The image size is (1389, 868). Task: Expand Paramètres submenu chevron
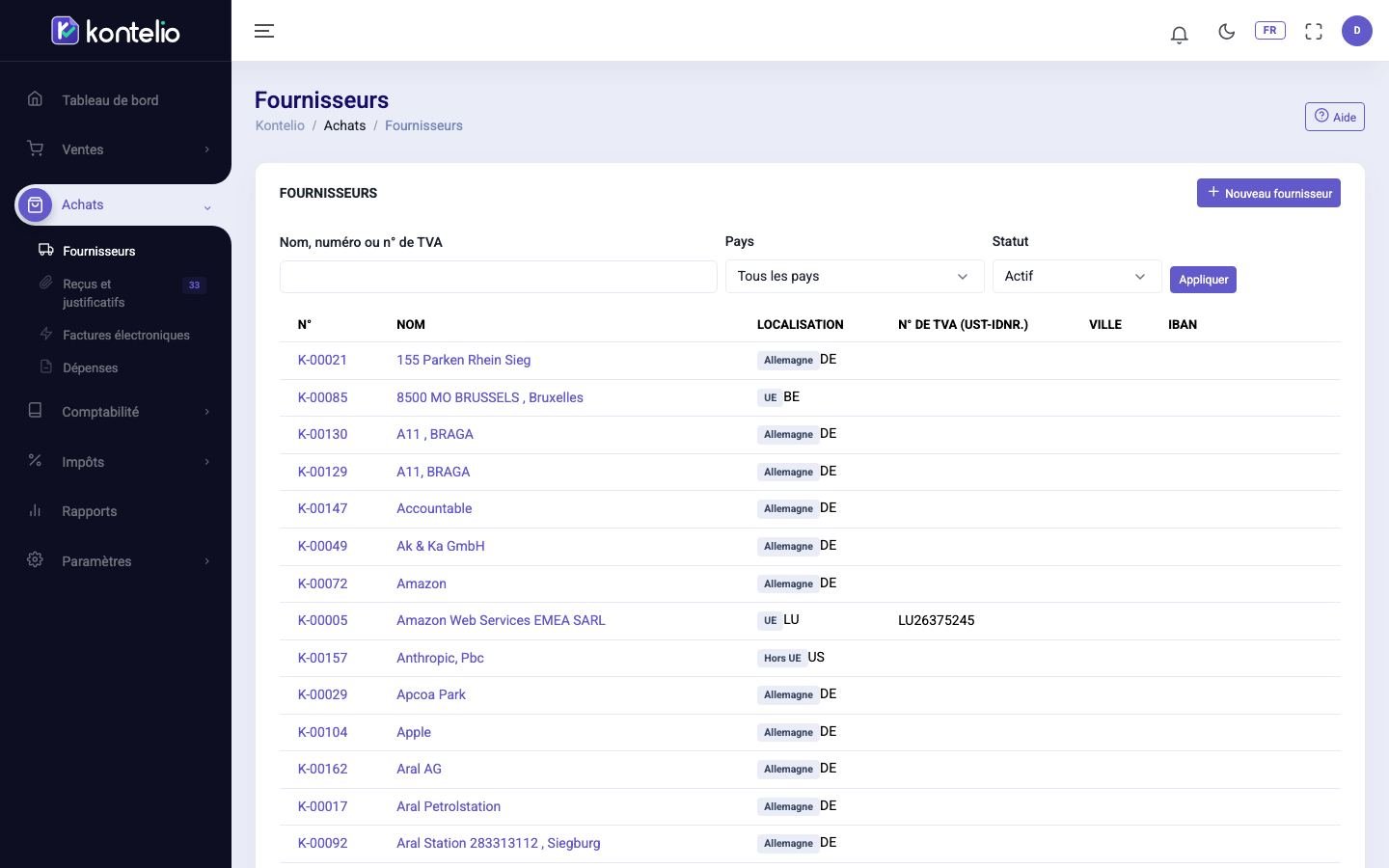206,561
